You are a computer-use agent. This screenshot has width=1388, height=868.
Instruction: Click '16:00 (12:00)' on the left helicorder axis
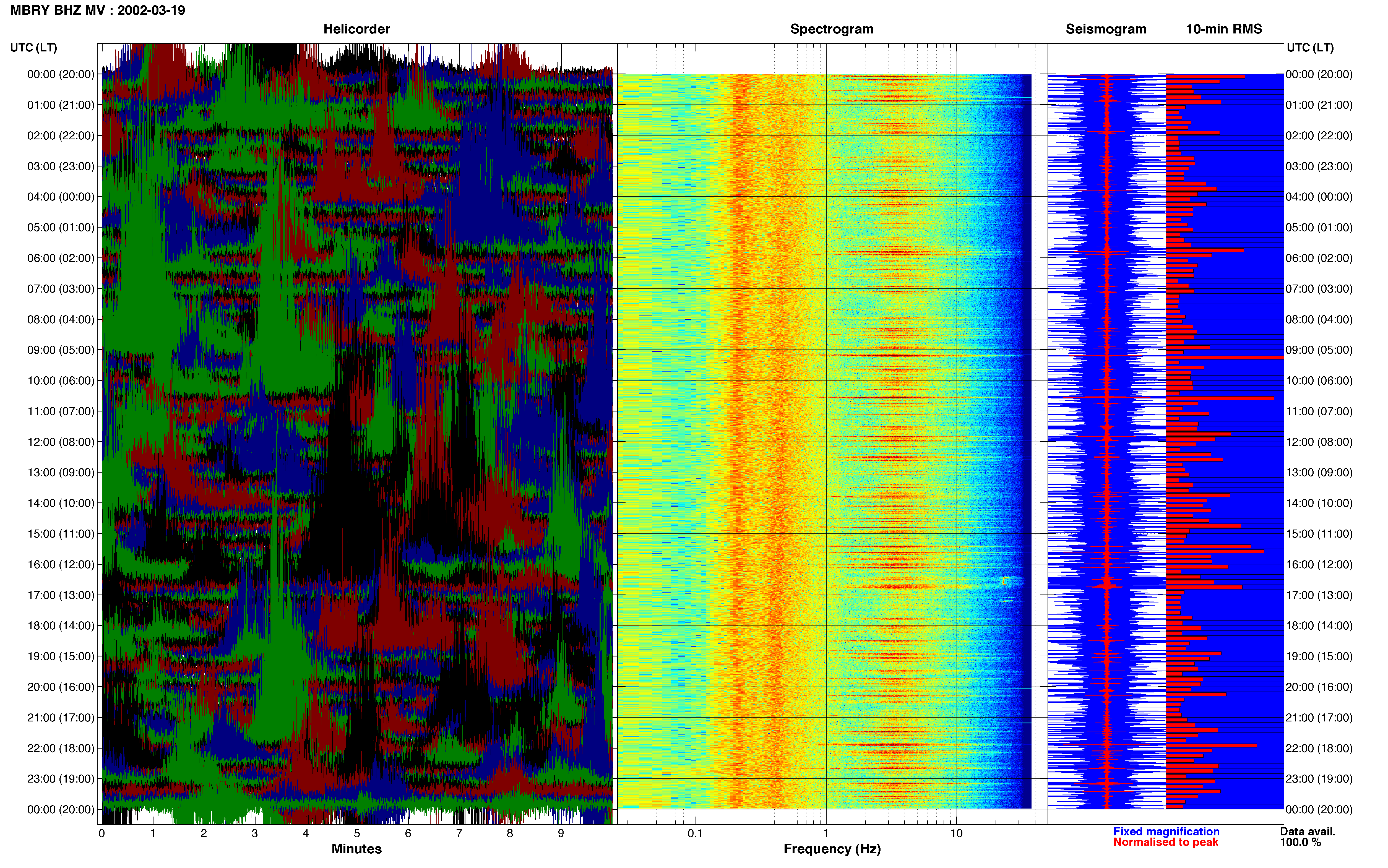pyautogui.click(x=61, y=564)
